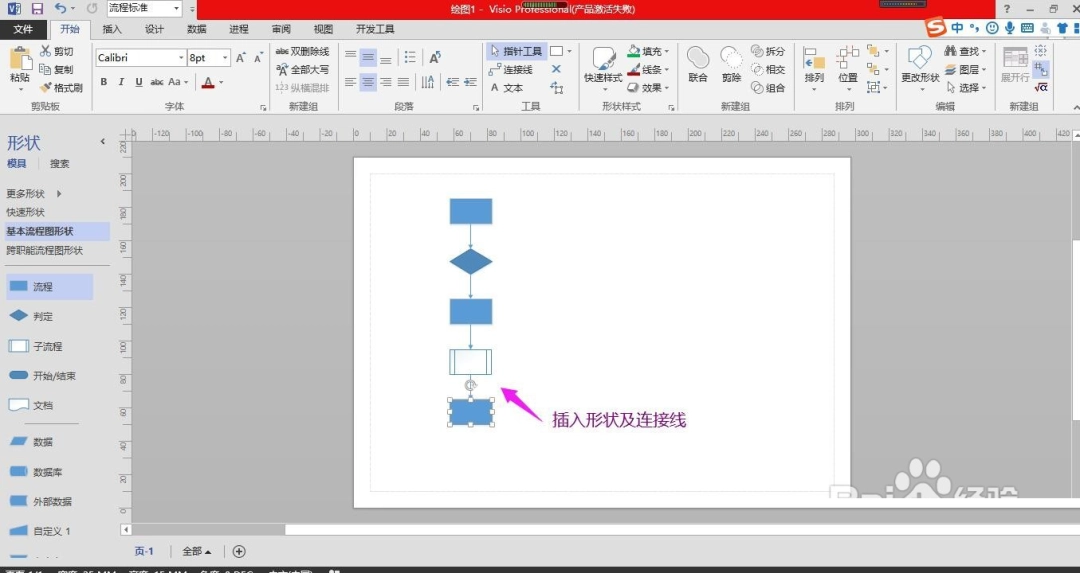The width and height of the screenshot is (1080, 573).
Task: Open the font name Calibri dropdown
Action: point(181,58)
